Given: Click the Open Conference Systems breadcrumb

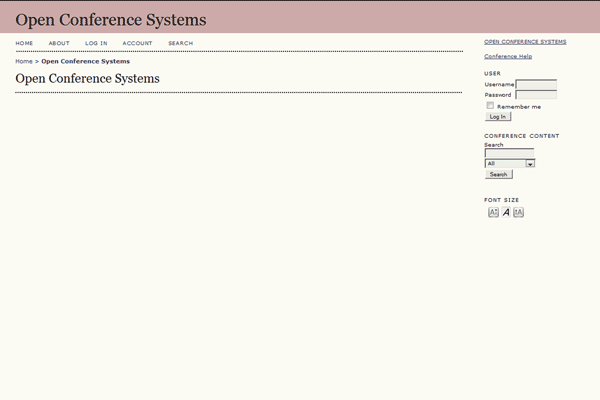Looking at the screenshot, I should tap(85, 61).
